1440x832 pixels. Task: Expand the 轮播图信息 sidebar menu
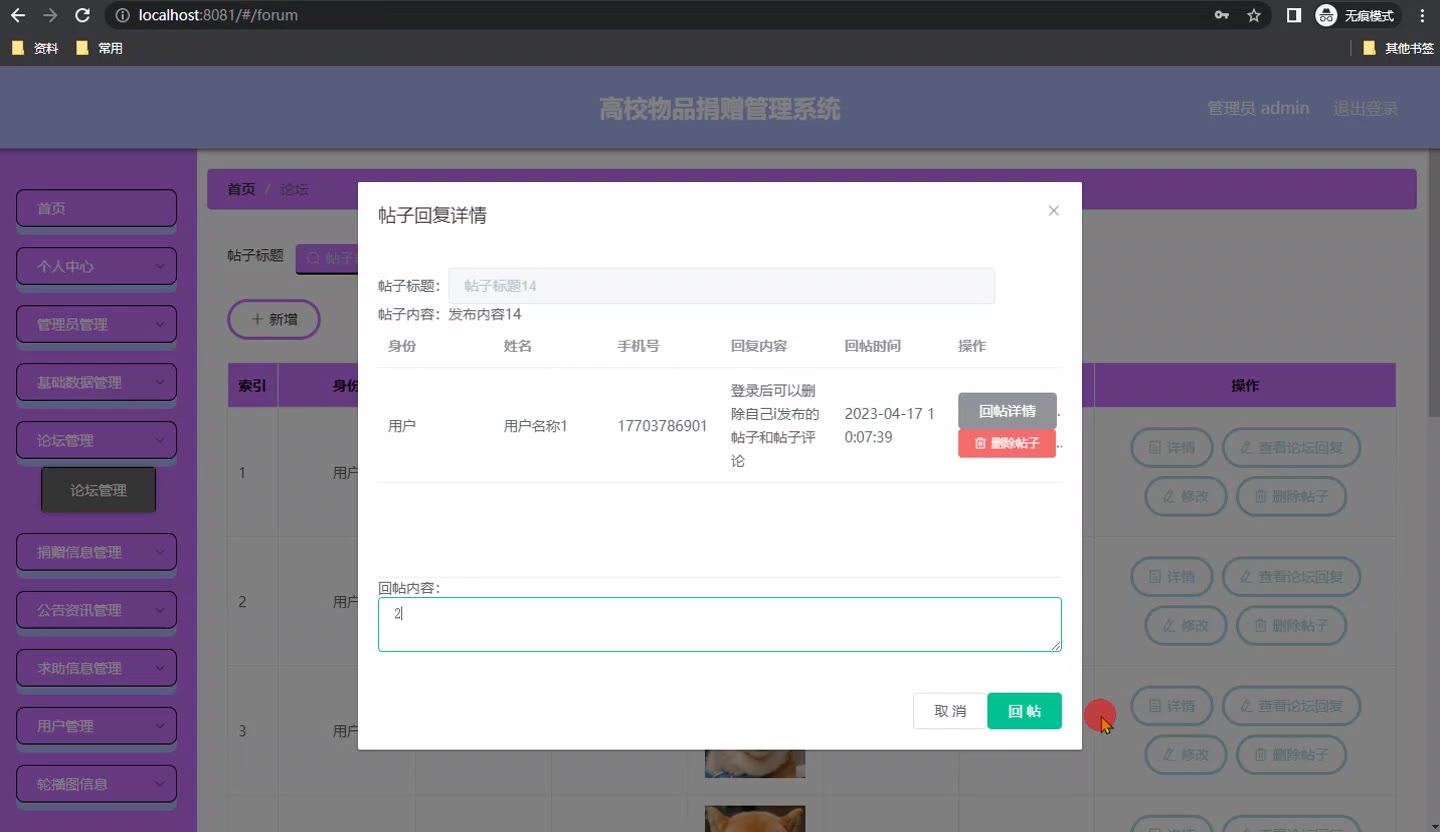point(97,784)
